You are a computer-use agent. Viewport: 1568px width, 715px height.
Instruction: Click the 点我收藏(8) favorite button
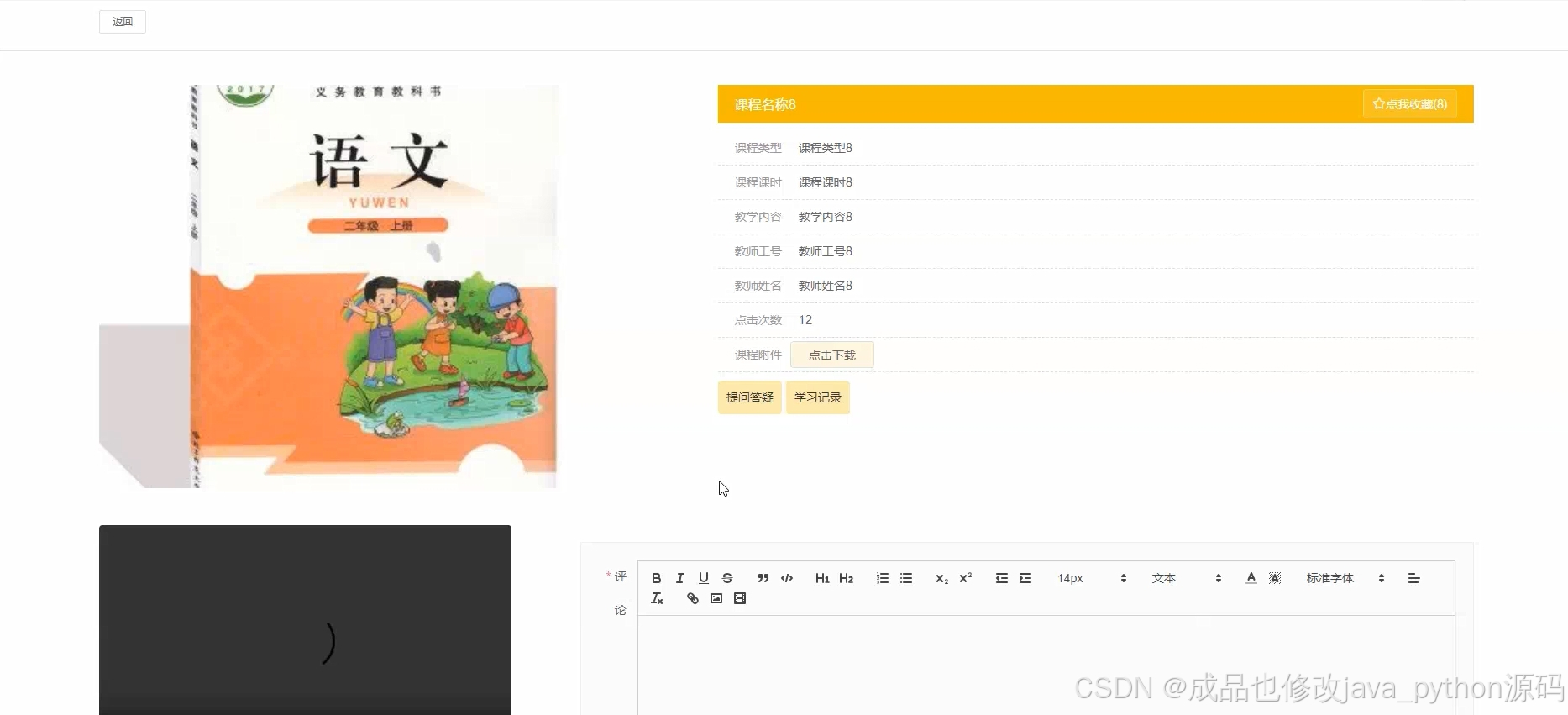(x=1409, y=104)
